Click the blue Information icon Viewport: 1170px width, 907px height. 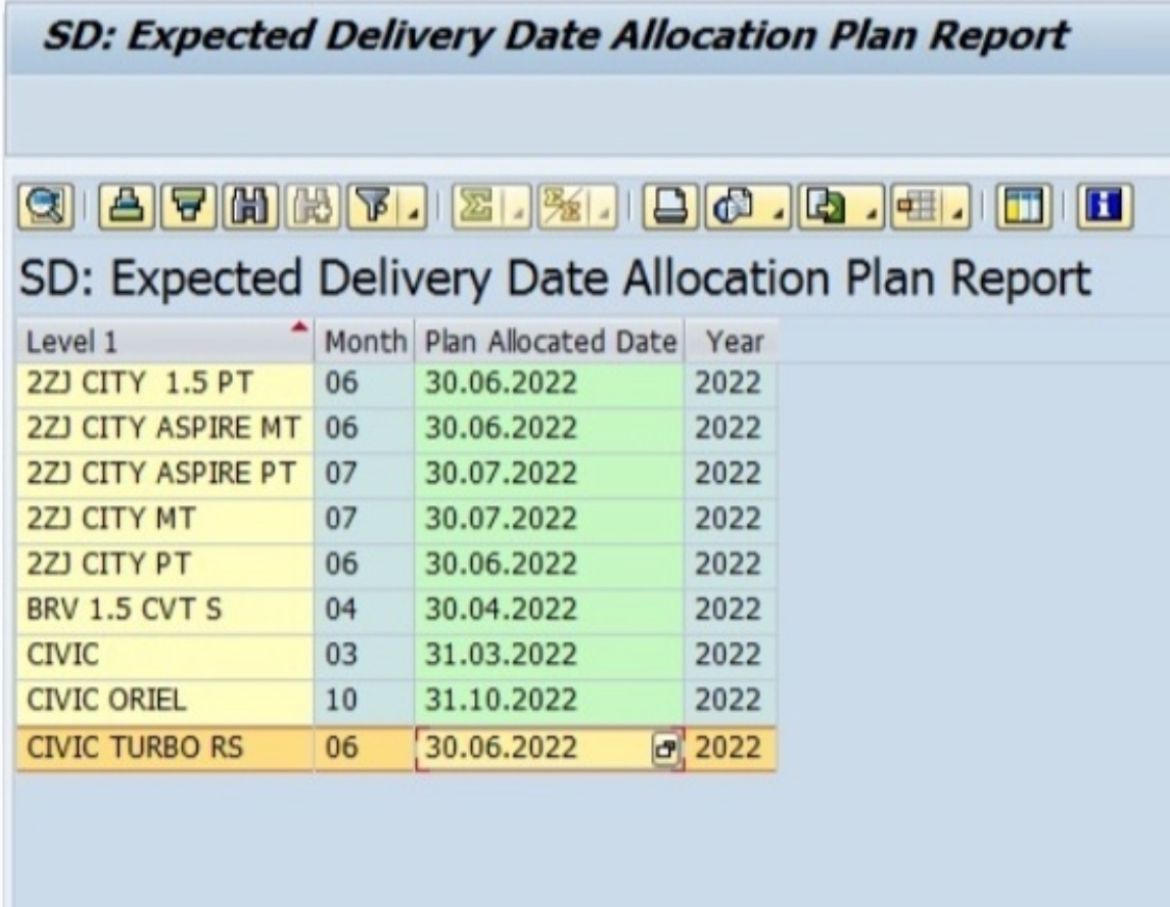pyautogui.click(x=1104, y=207)
